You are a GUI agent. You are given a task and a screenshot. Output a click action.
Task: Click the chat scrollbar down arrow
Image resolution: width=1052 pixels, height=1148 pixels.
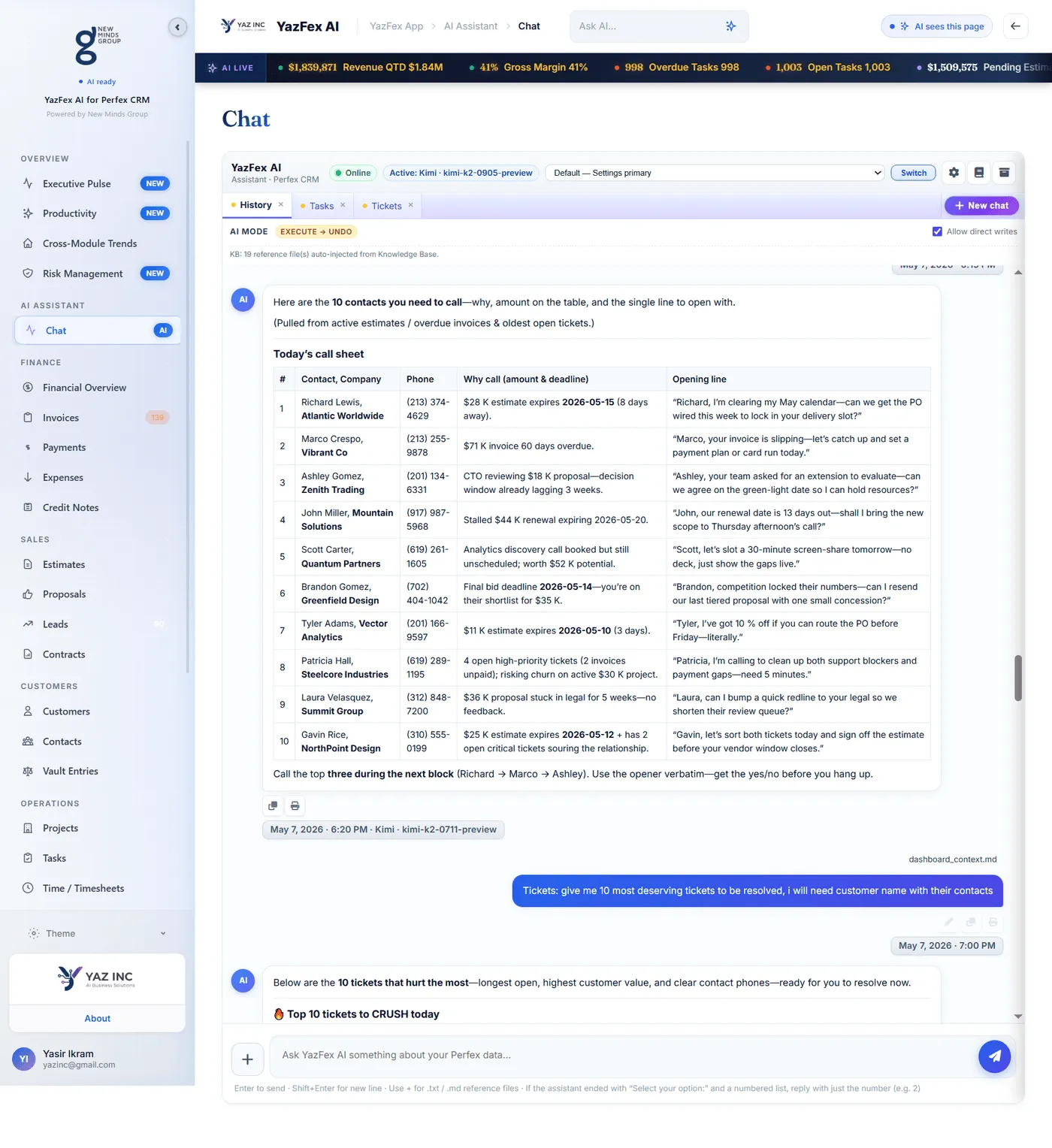[1018, 1017]
